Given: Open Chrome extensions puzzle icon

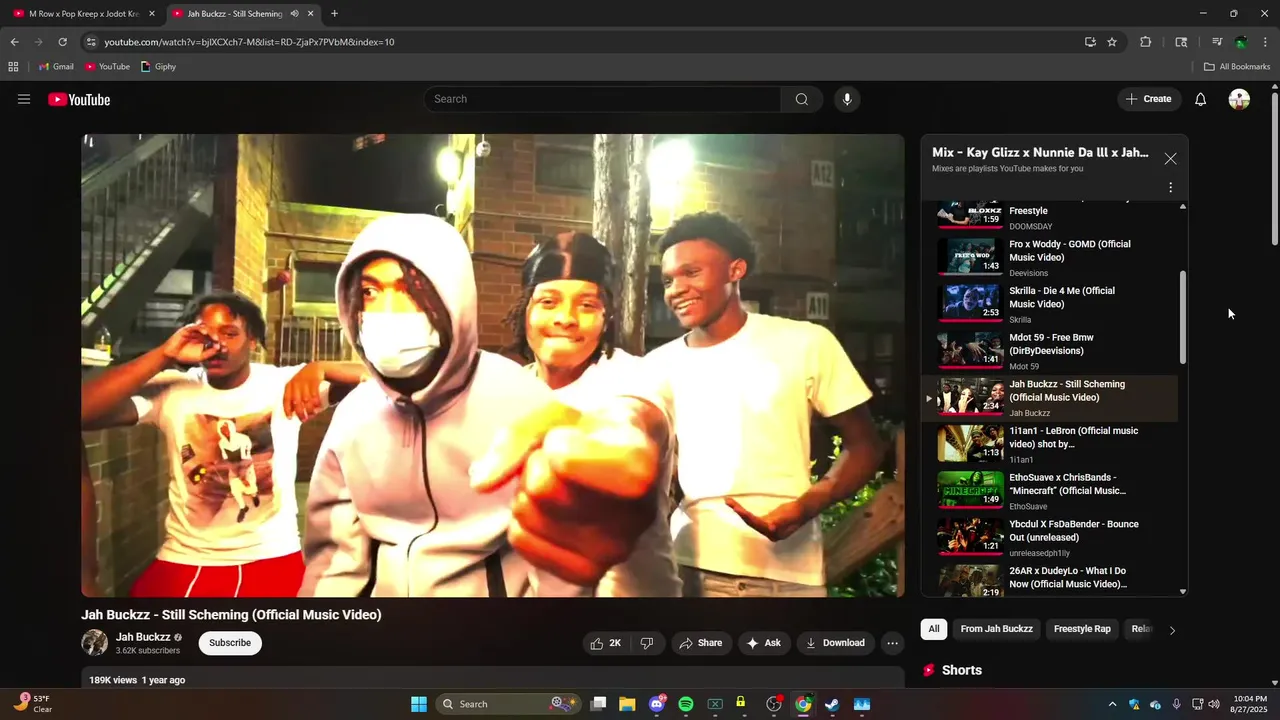Looking at the screenshot, I should tap(1146, 42).
